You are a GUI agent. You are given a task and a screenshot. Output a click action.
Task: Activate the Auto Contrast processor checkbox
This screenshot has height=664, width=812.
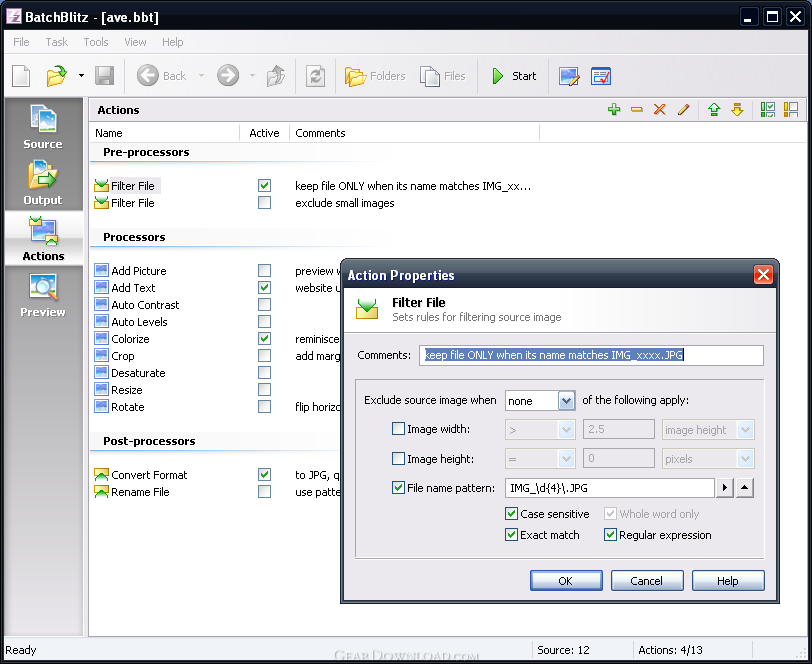point(264,305)
